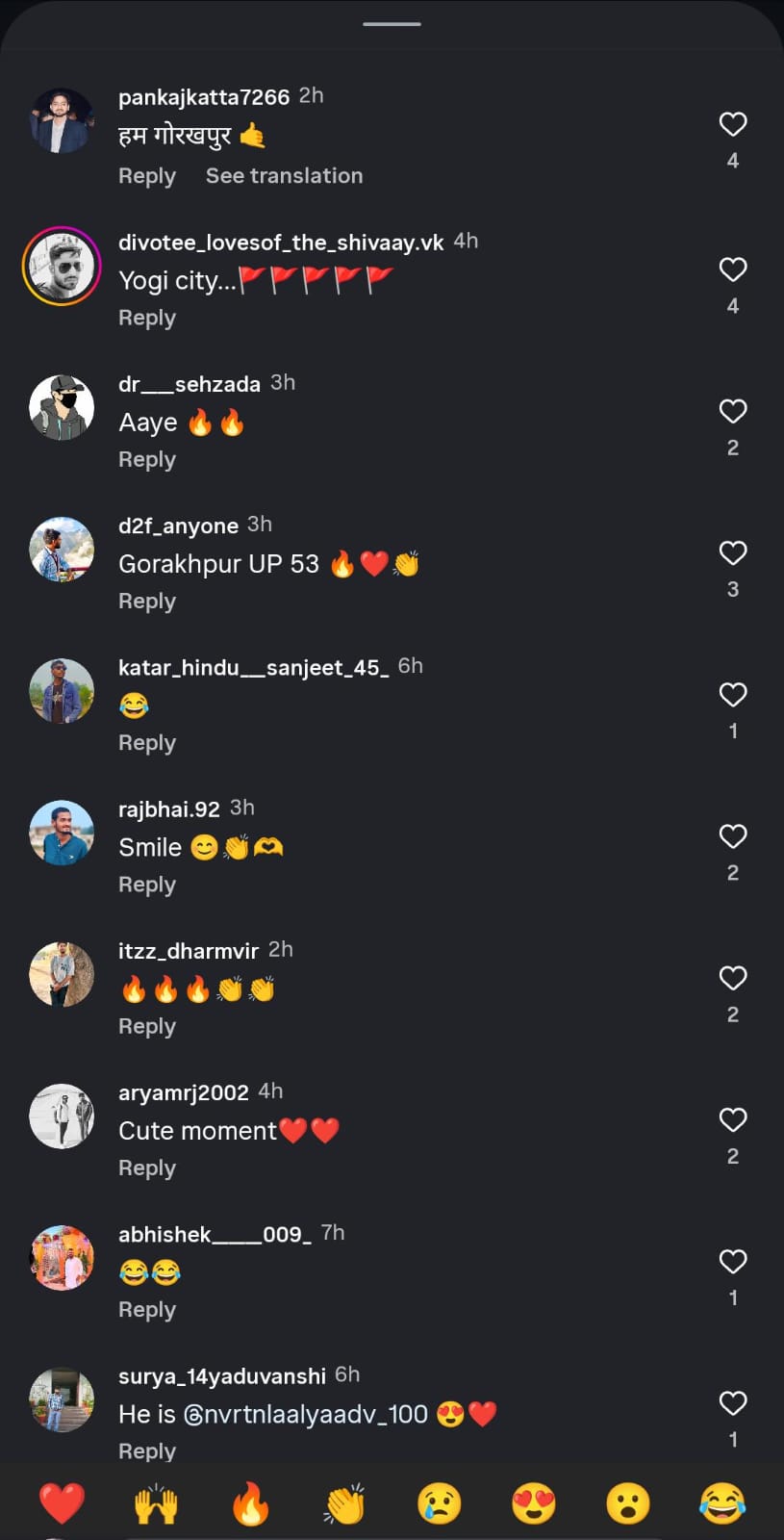Tap the surprised face quick reaction emoji
The width and height of the screenshot is (784, 1540).
point(627,1503)
